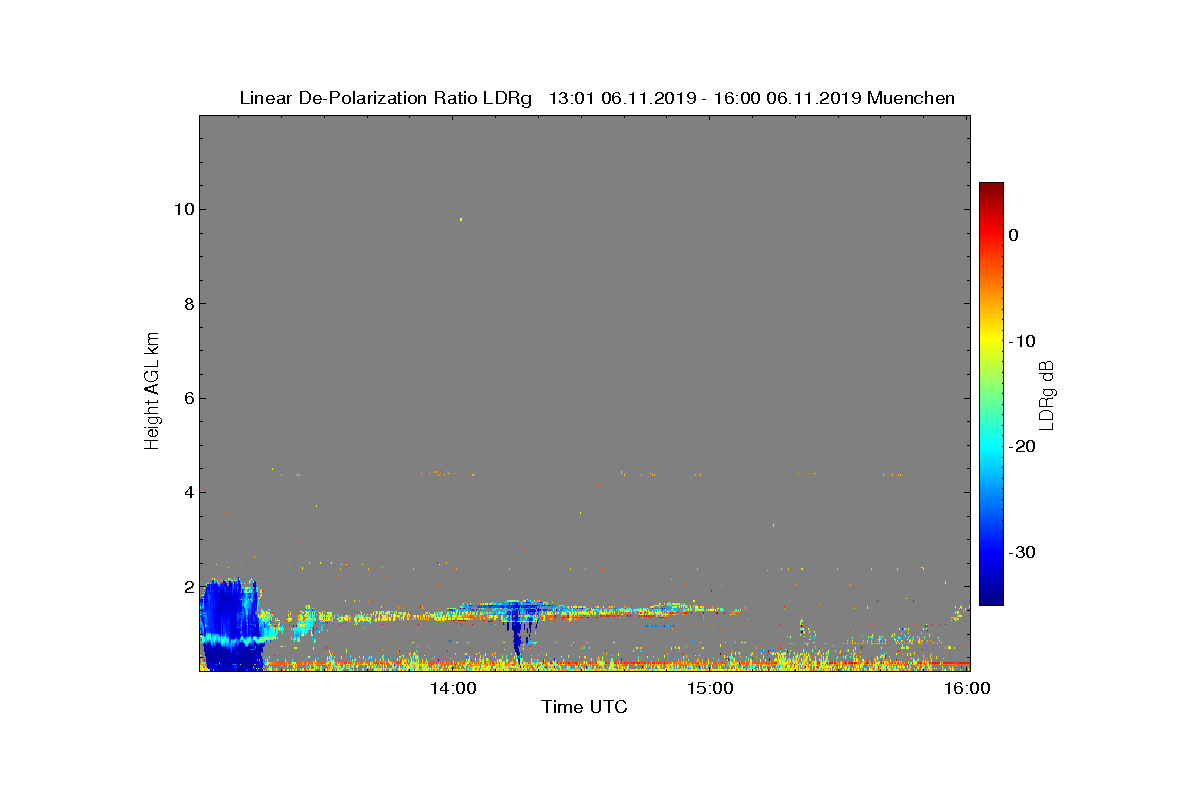Click the colorbar value label -20
Viewport: 1200px width, 800px height.
(1021, 446)
